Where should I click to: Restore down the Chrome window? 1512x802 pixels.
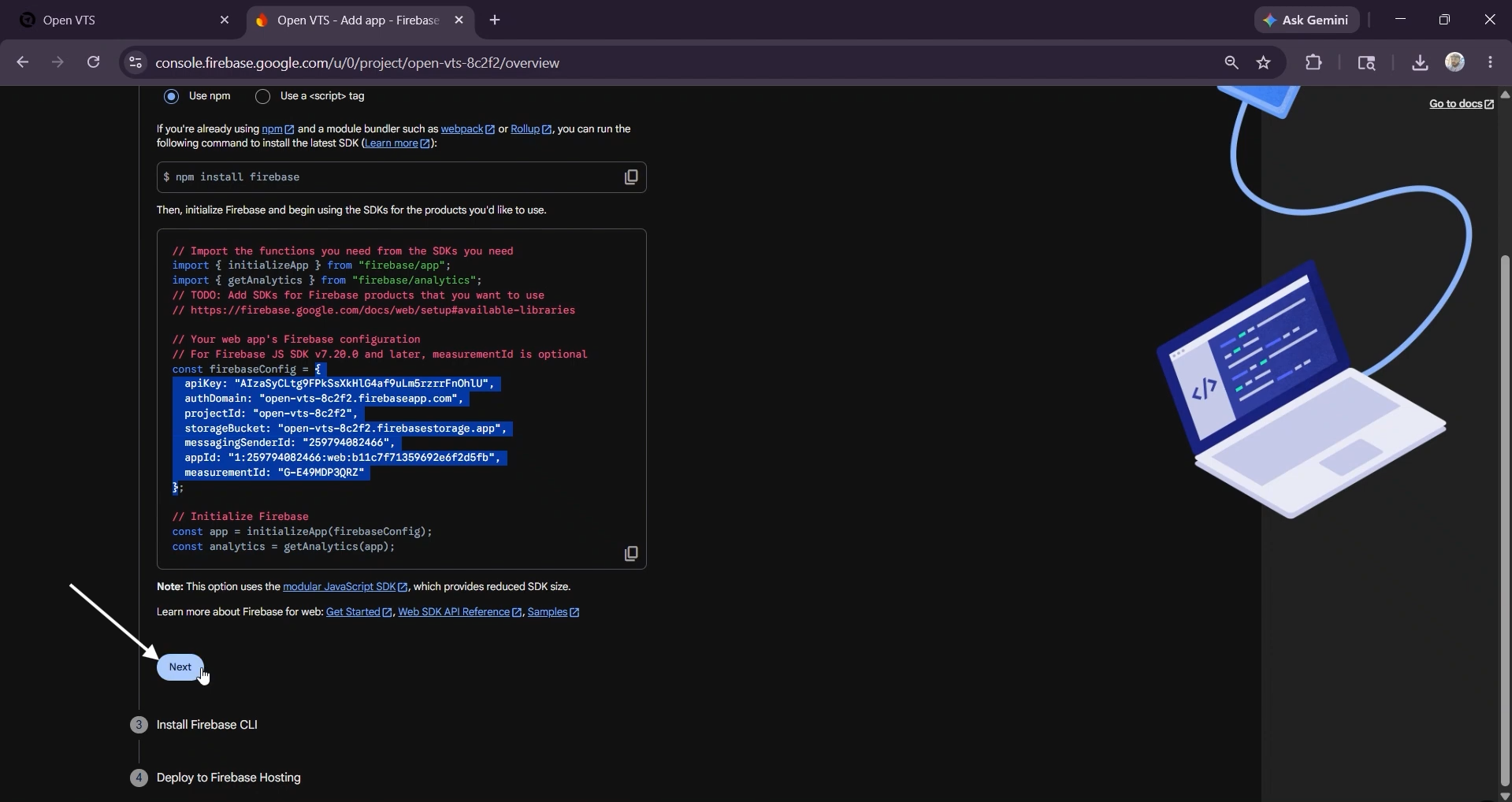(1444, 20)
